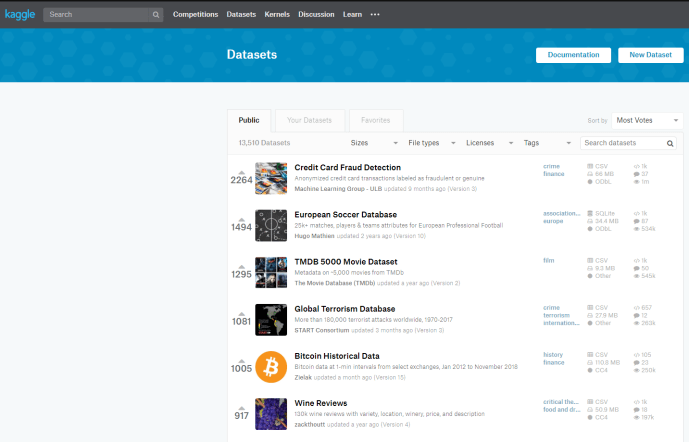
Task: Click views icon for TMDB 5000 Movie Dataset
Action: [x=636, y=276]
